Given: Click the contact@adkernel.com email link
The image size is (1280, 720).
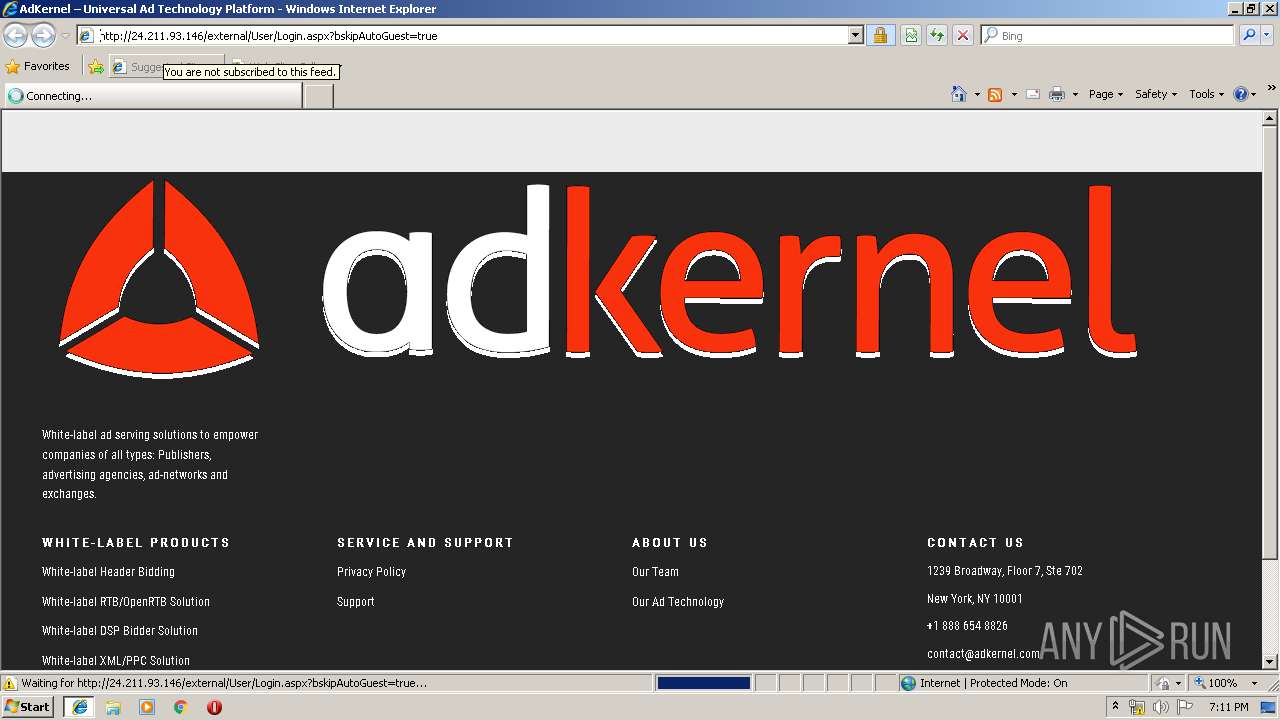Looking at the screenshot, I should pos(983,654).
